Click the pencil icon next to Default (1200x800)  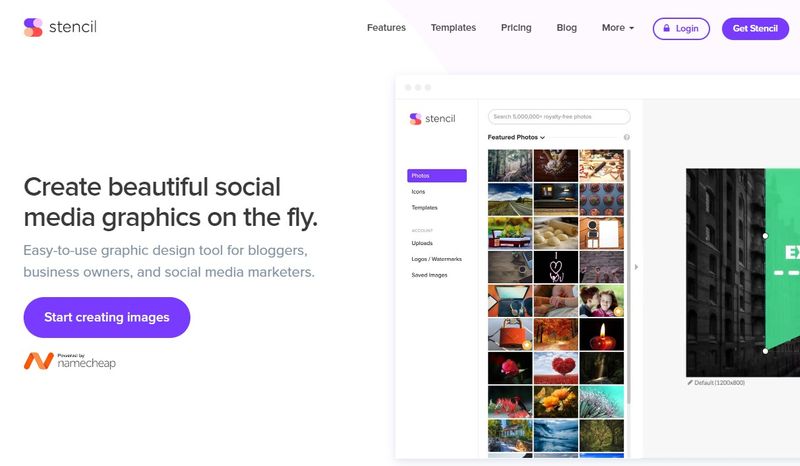coord(690,382)
